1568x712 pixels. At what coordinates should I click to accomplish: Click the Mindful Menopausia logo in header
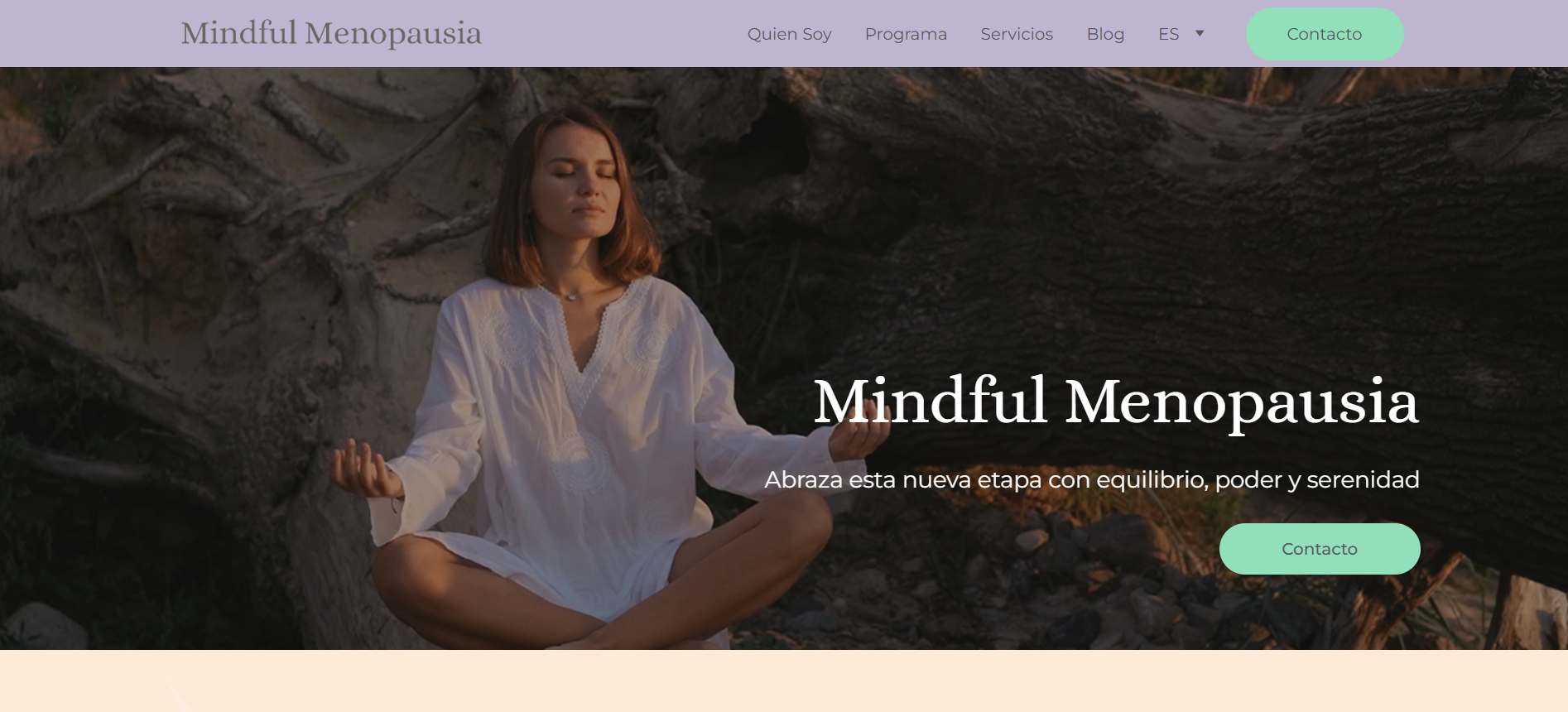click(331, 34)
